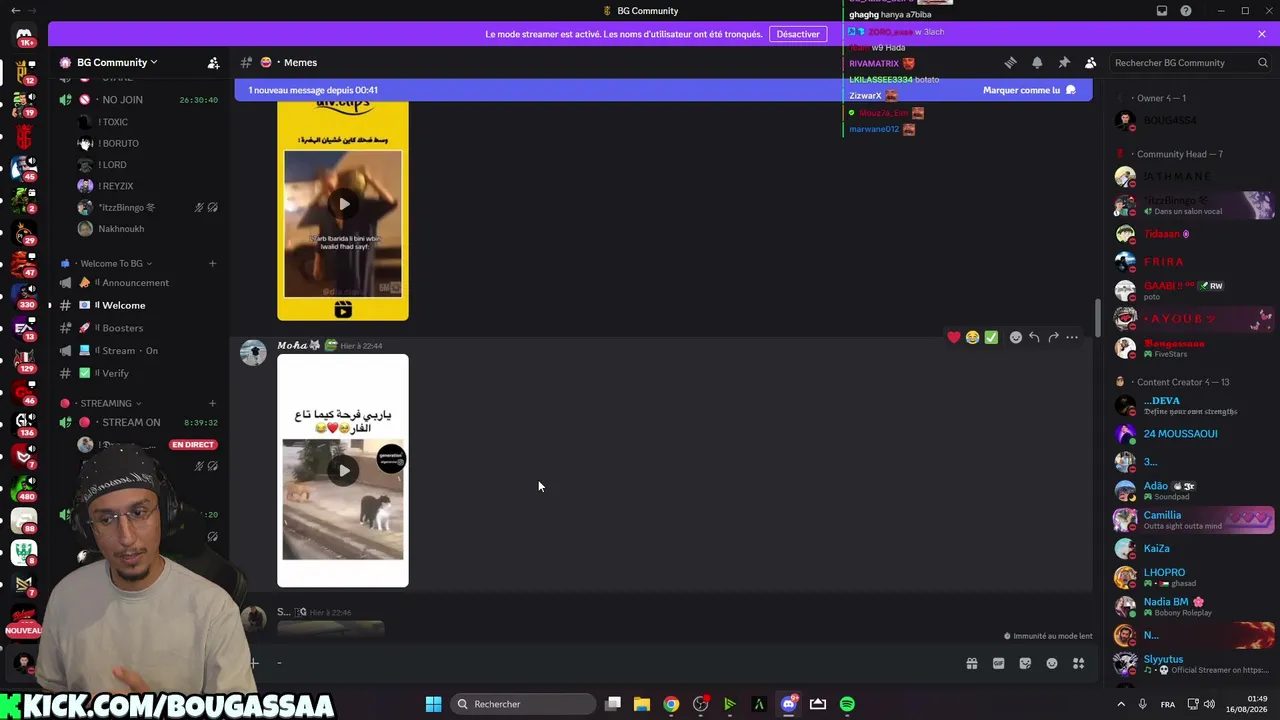Add the red heart reaction to Moha's message
This screenshot has width=1280, height=720.
[x=954, y=337]
